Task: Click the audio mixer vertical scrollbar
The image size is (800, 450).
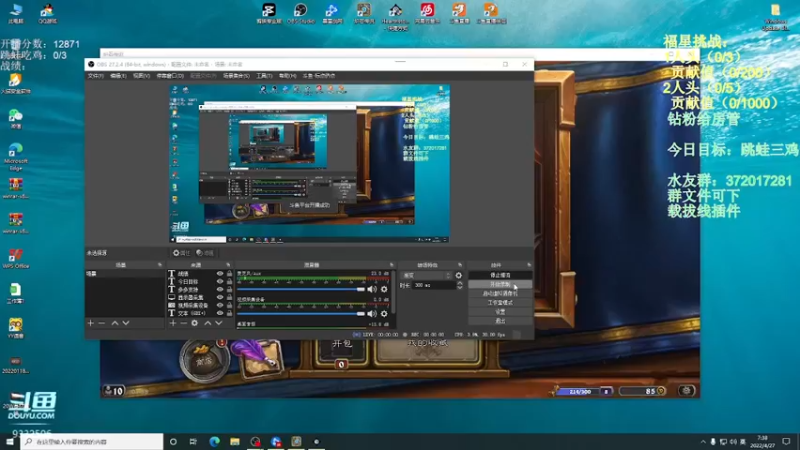Action: click(x=394, y=291)
